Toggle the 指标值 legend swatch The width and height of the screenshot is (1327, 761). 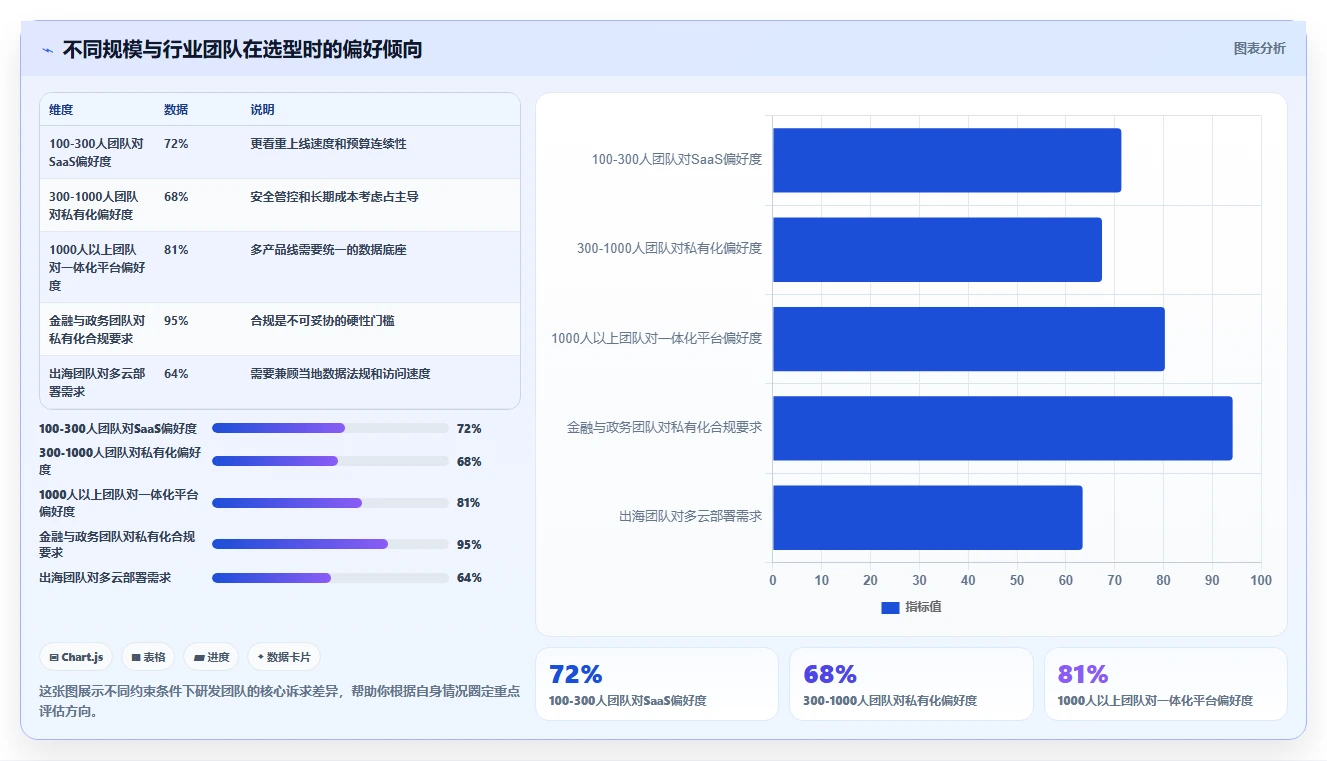click(x=890, y=607)
